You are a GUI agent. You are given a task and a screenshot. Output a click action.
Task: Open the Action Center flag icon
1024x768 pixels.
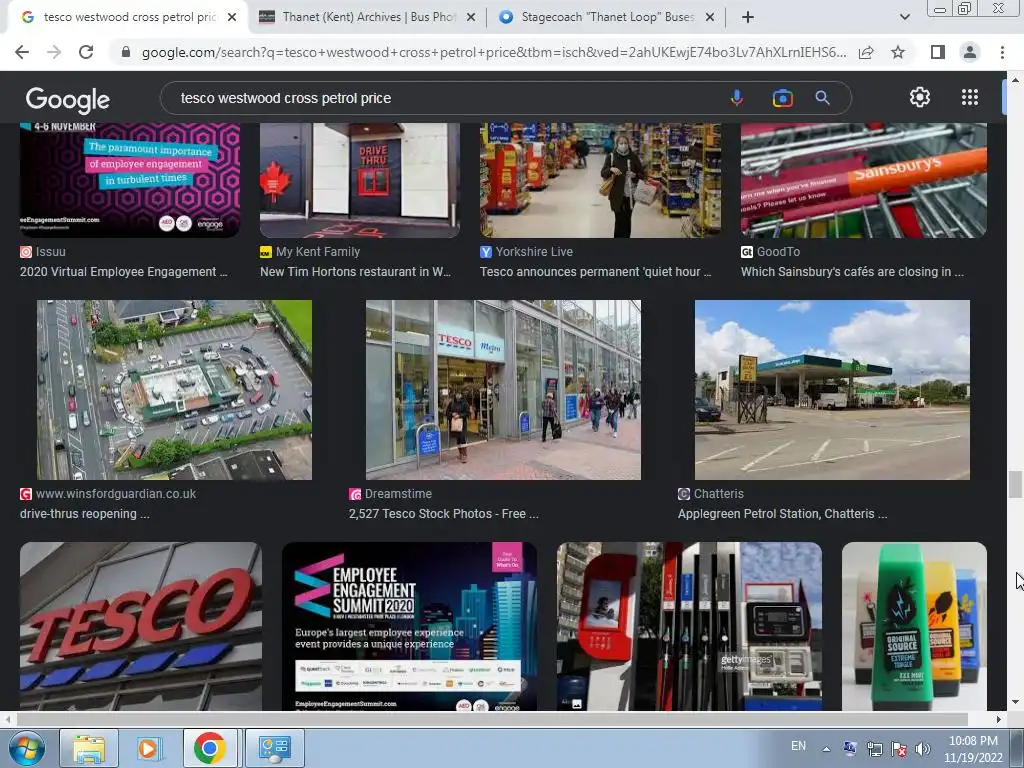[x=899, y=748]
